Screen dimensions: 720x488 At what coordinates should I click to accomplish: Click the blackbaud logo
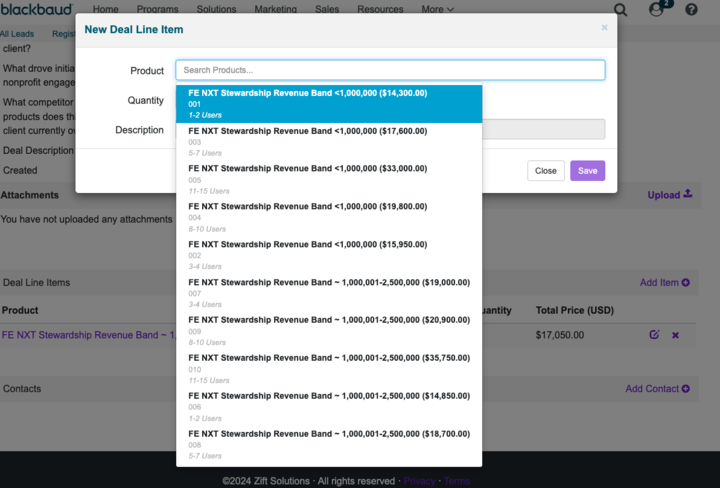(x=37, y=9)
